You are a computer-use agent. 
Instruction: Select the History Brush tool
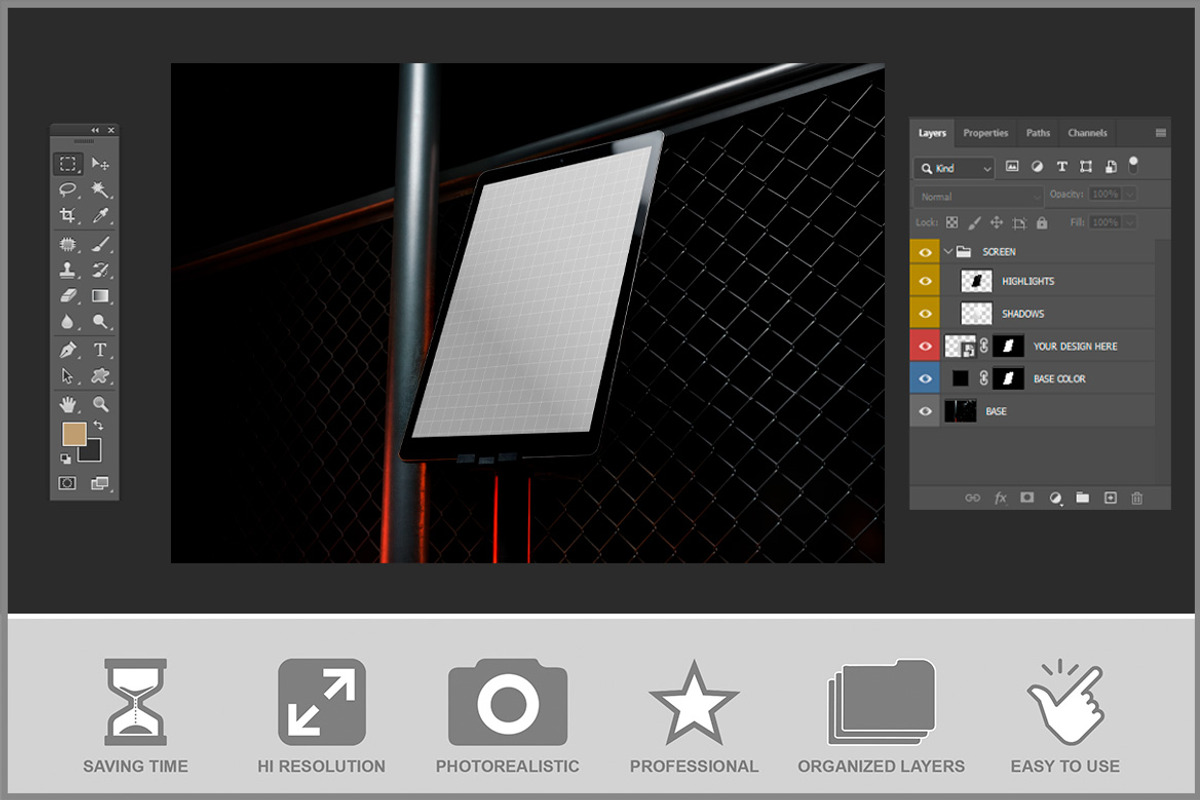click(100, 269)
